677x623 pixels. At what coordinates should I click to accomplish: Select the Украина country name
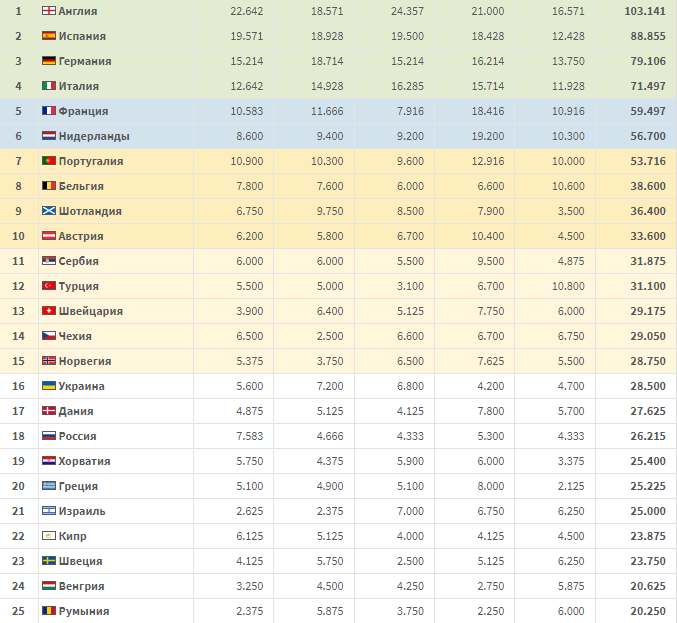[x=82, y=386]
